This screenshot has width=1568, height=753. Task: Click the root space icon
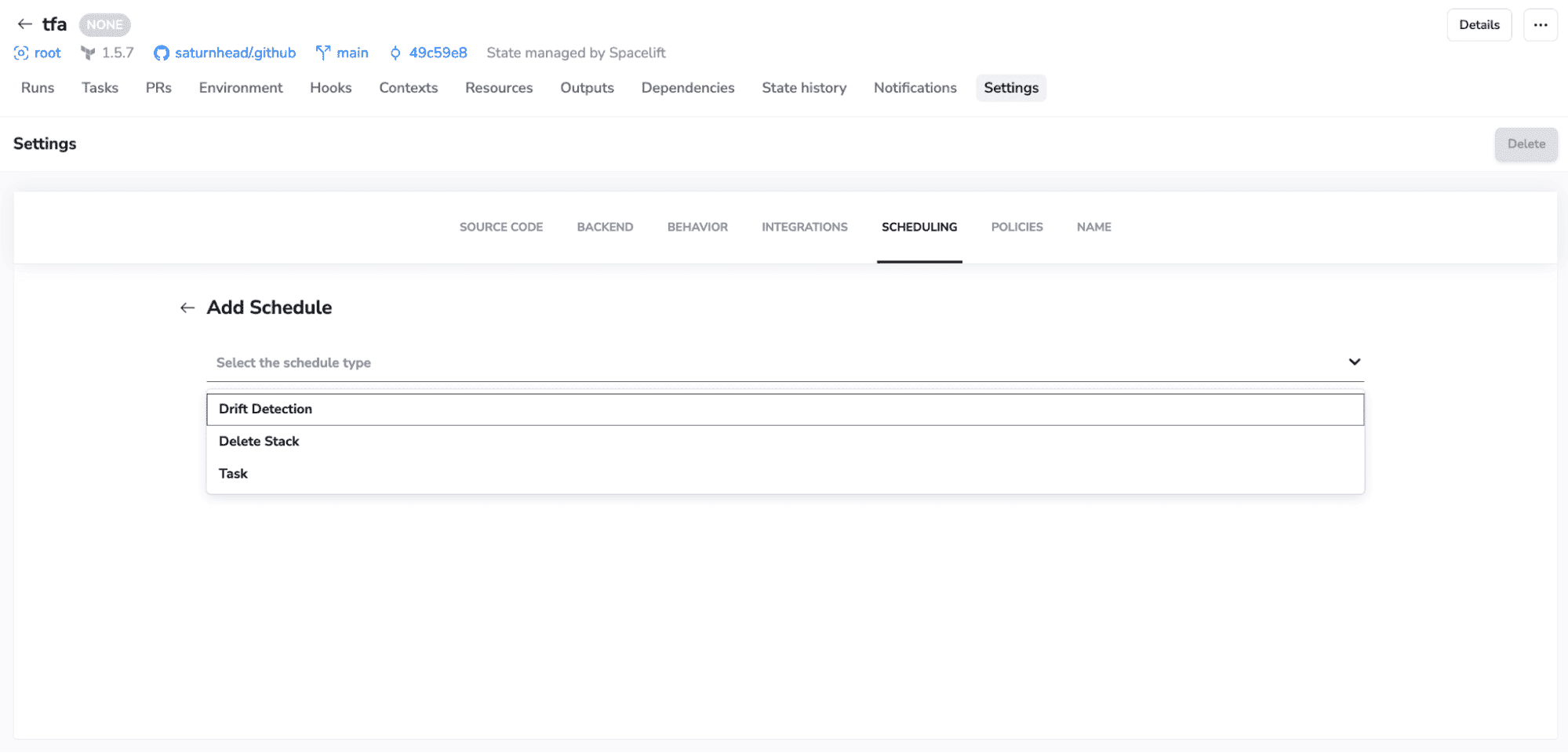coord(21,53)
